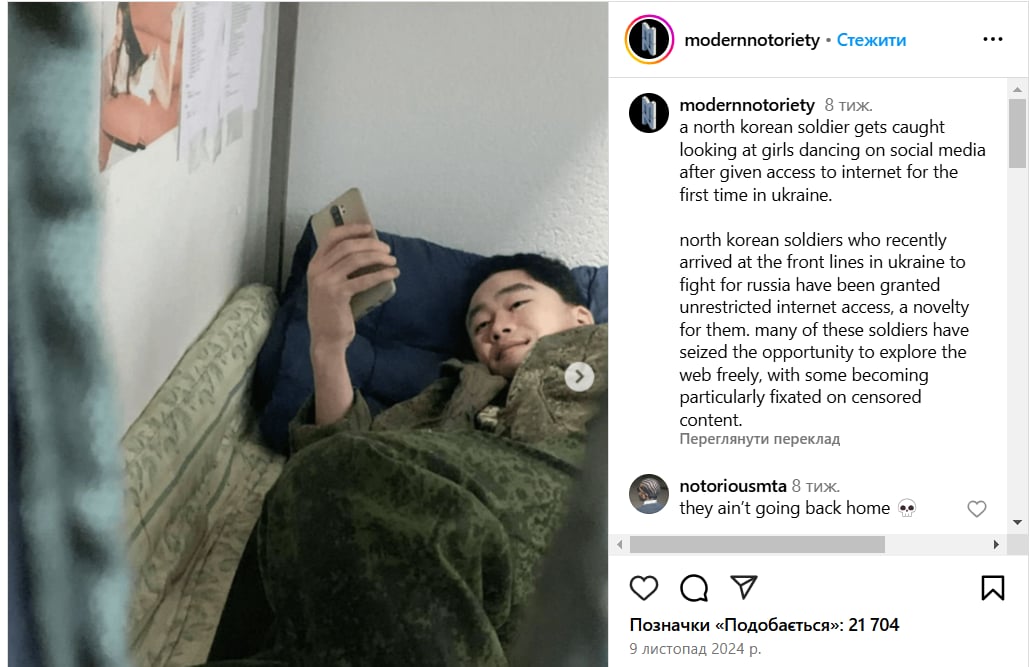Share post via paper plane icon
Screen dimensions: 1035x667
click(x=743, y=587)
